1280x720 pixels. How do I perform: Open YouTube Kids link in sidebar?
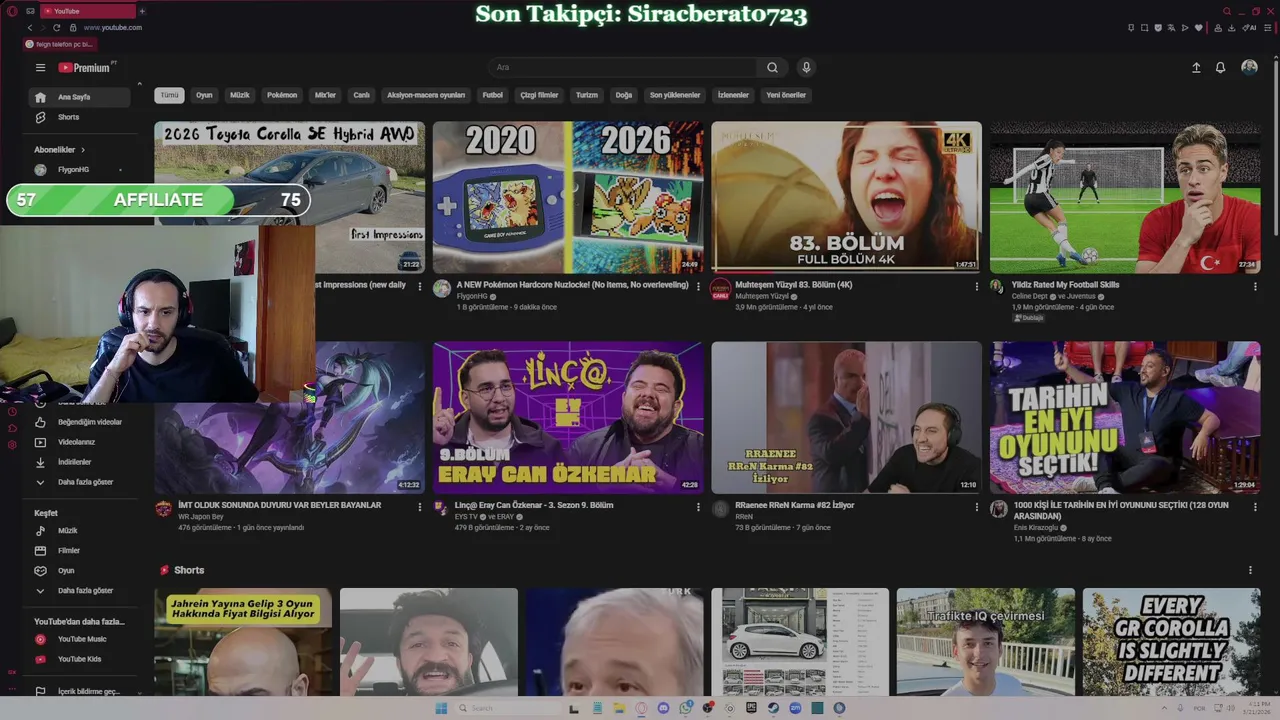(x=79, y=659)
